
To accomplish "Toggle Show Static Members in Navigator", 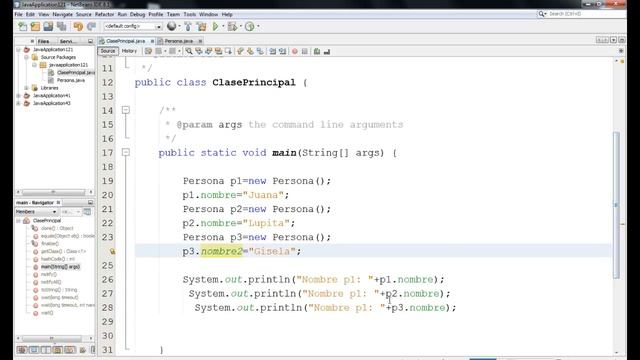I will point(46,350).
